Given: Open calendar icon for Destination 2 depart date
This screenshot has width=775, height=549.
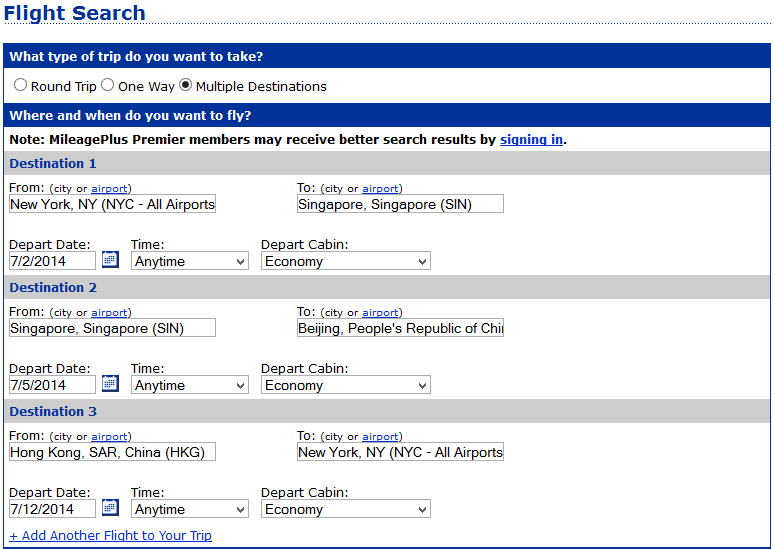Looking at the screenshot, I should pyautogui.click(x=110, y=383).
